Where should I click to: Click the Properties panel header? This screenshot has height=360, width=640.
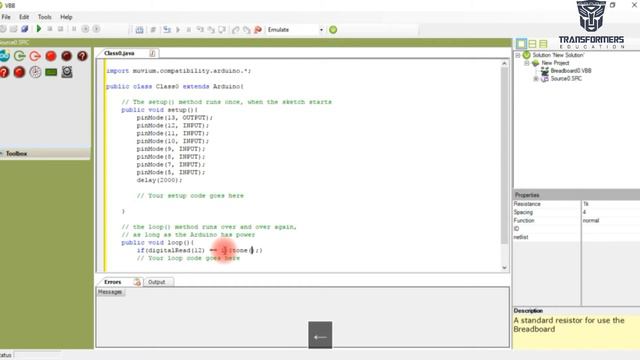pos(576,195)
